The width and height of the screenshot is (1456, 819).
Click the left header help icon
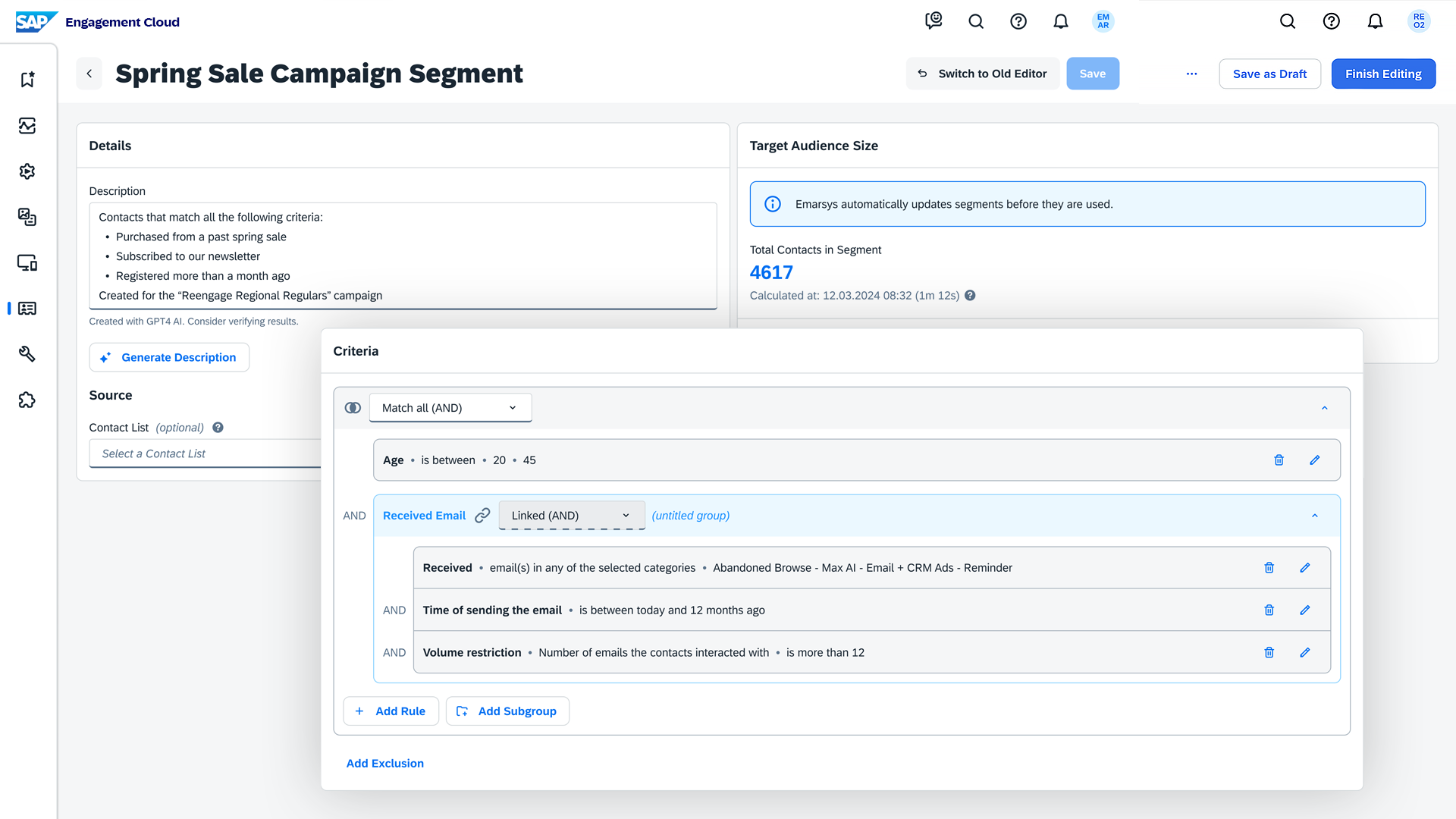pyautogui.click(x=1018, y=21)
